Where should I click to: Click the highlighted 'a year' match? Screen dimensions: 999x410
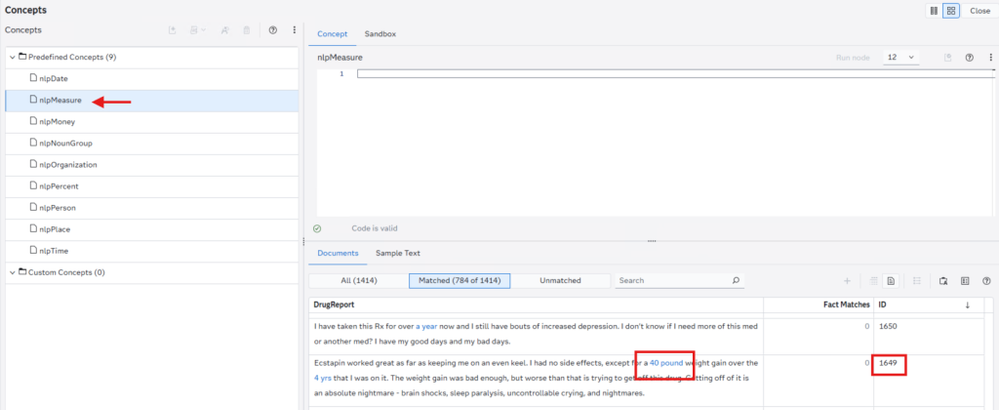[x=426, y=326]
